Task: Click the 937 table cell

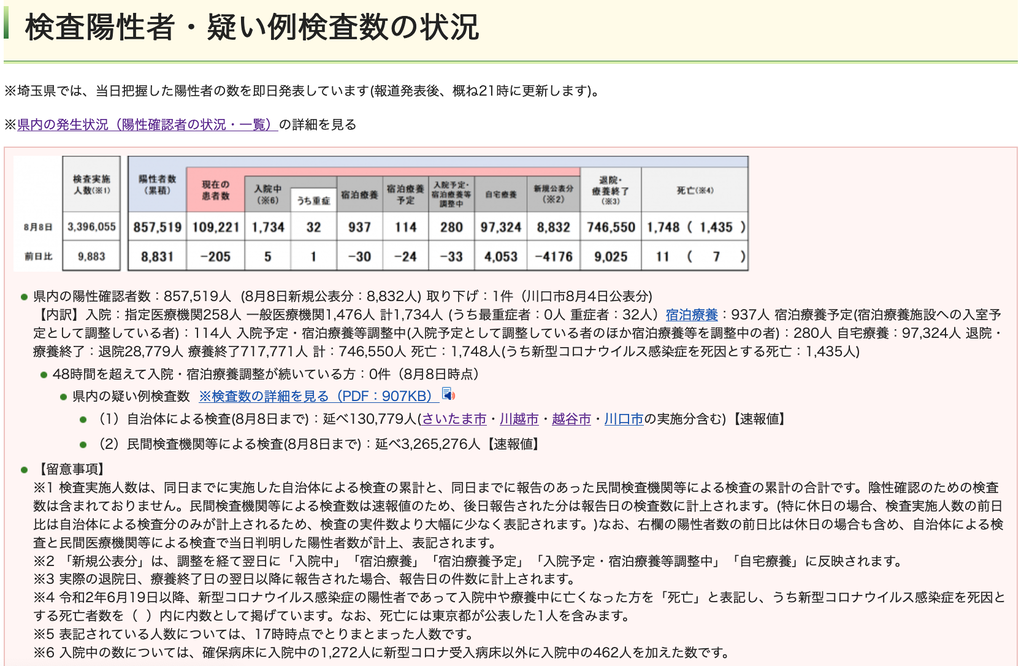Action: tap(359, 227)
